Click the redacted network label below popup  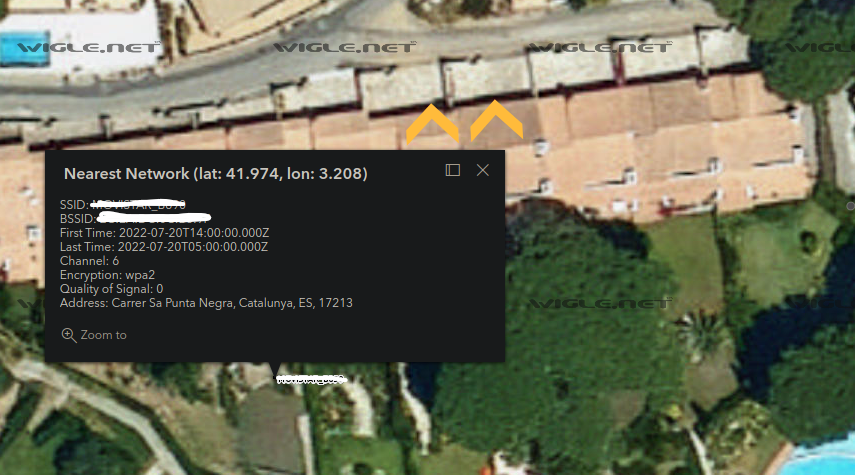(311, 379)
